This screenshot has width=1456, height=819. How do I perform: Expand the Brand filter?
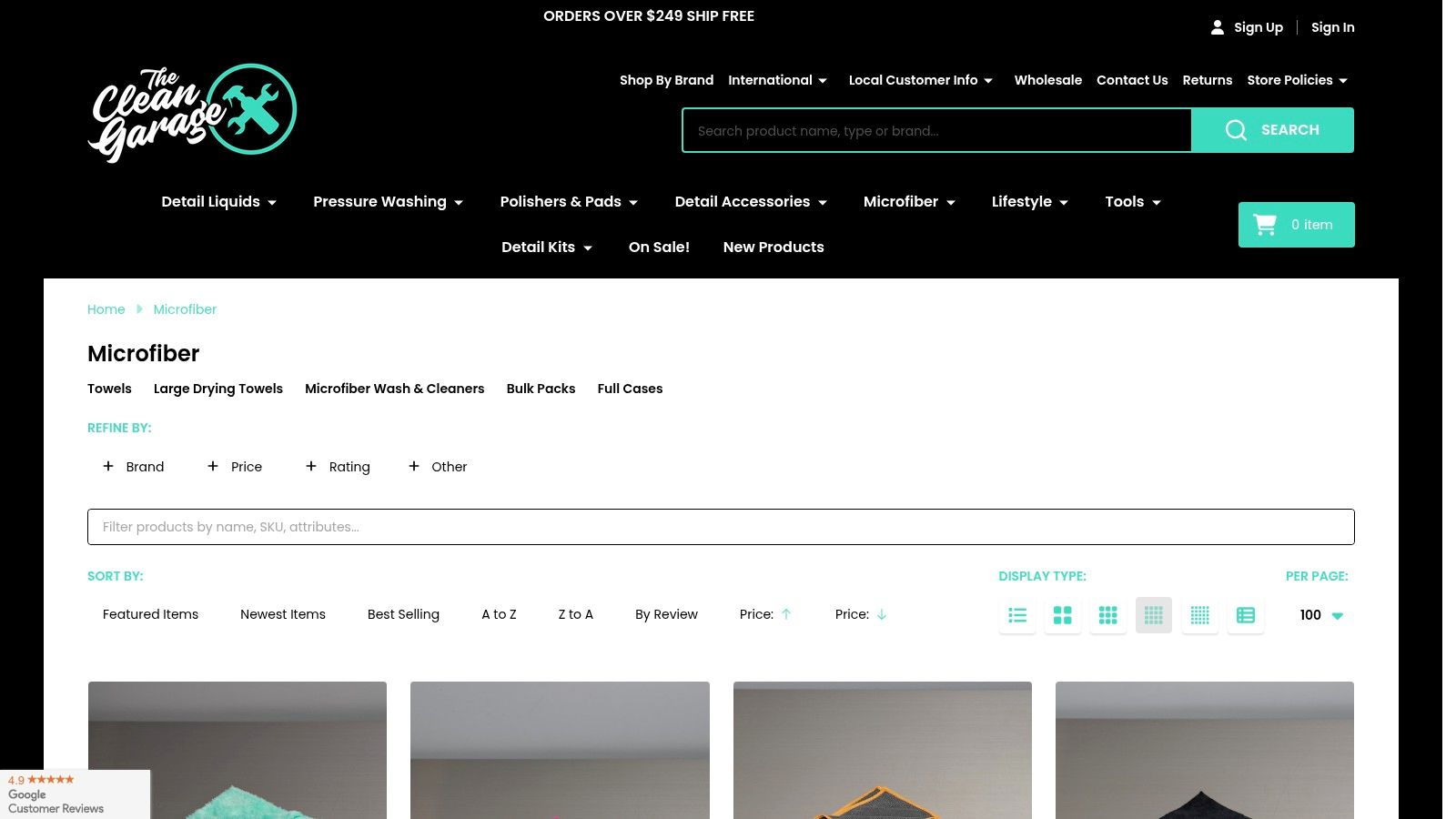click(x=134, y=467)
